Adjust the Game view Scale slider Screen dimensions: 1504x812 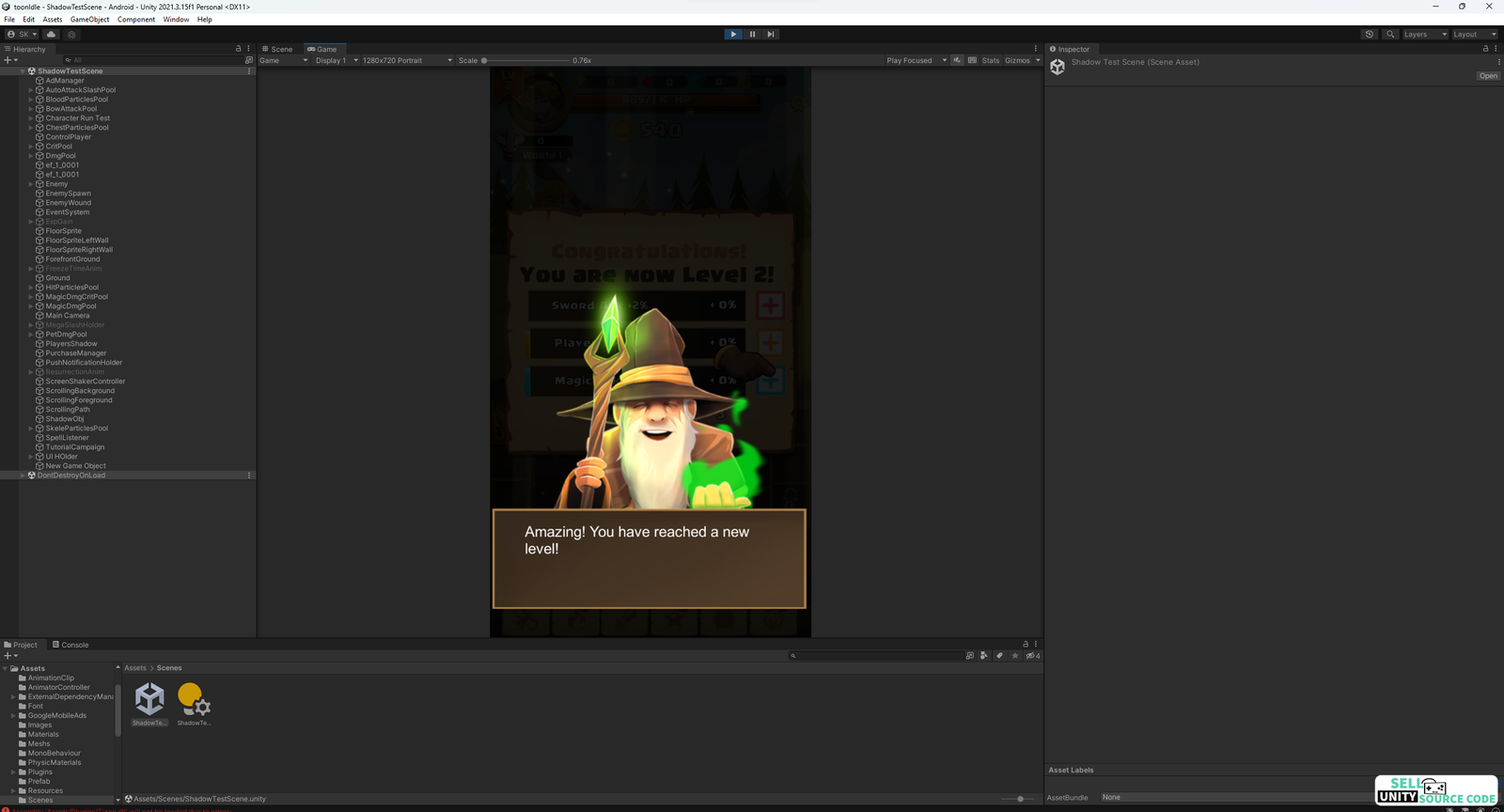pos(526,60)
